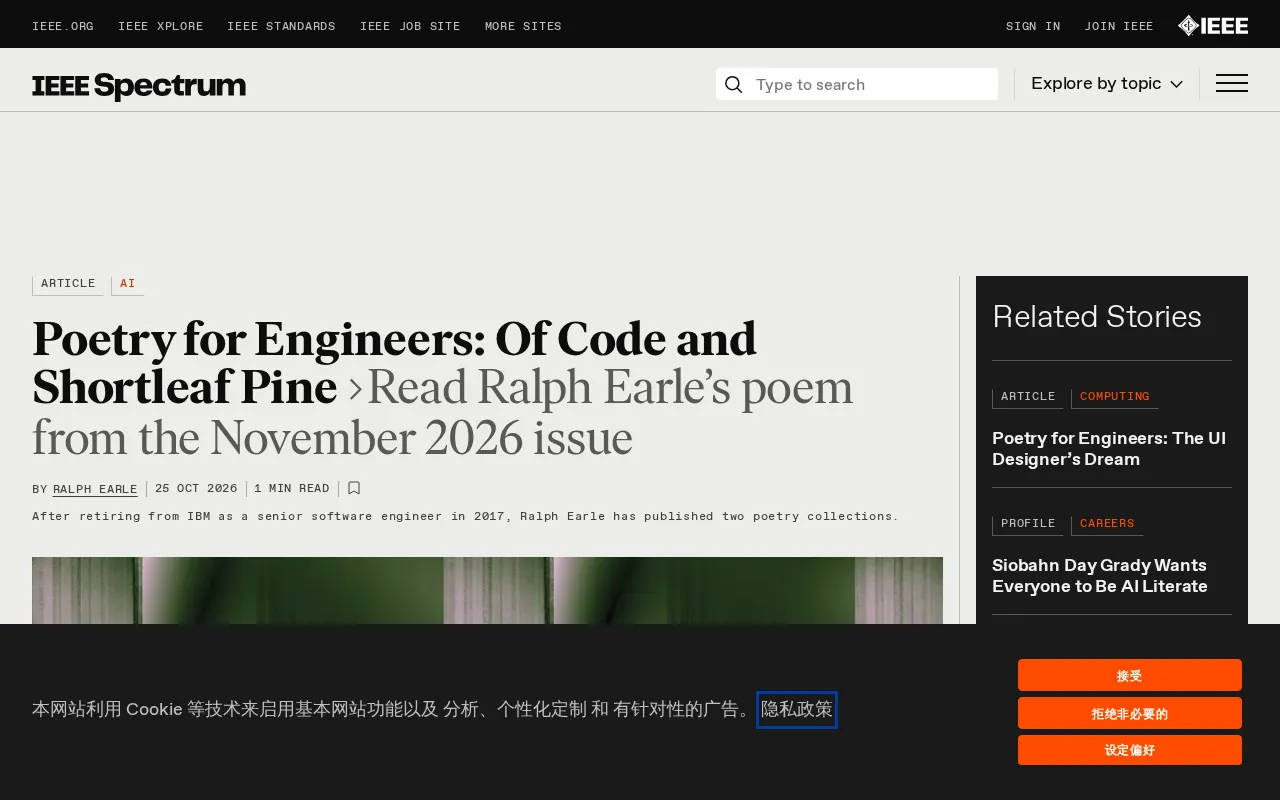Screen dimensions: 1280x800
Task: Accept cookies with the 接受 button
Action: pyautogui.click(x=1130, y=675)
